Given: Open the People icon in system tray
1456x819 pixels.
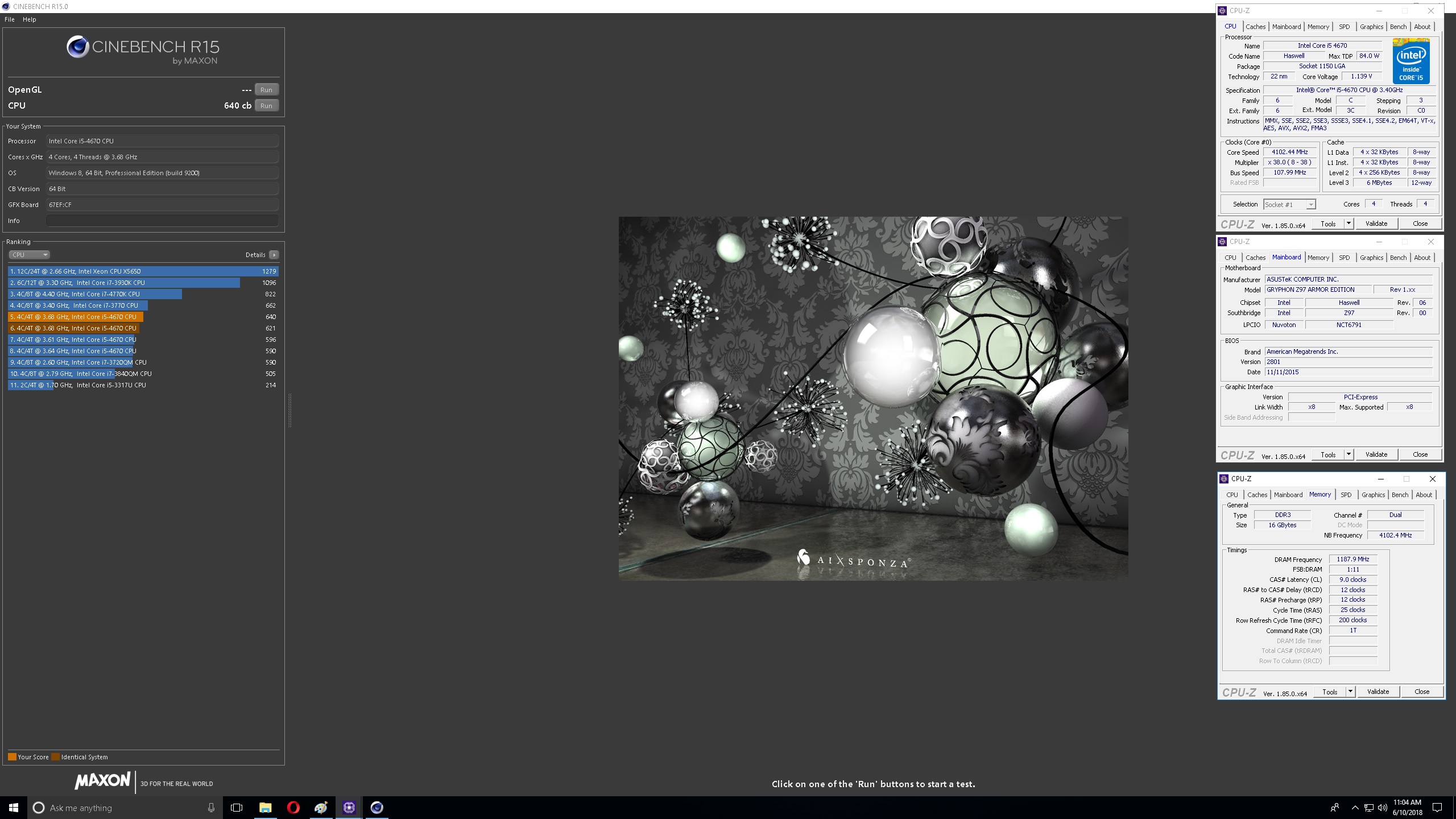Looking at the screenshot, I should [1335, 808].
